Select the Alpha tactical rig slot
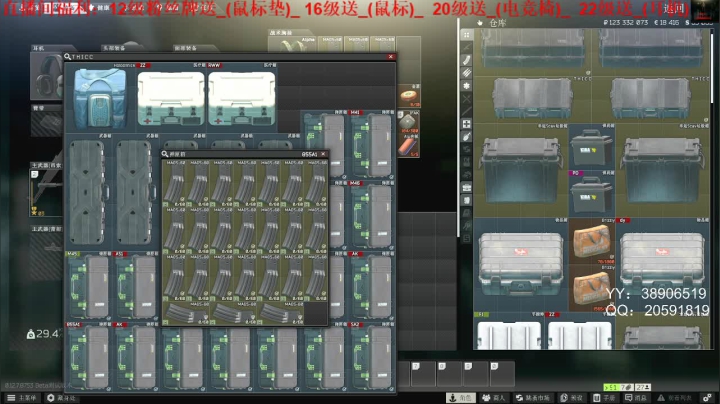The height and width of the screenshot is (404, 720). [292, 44]
